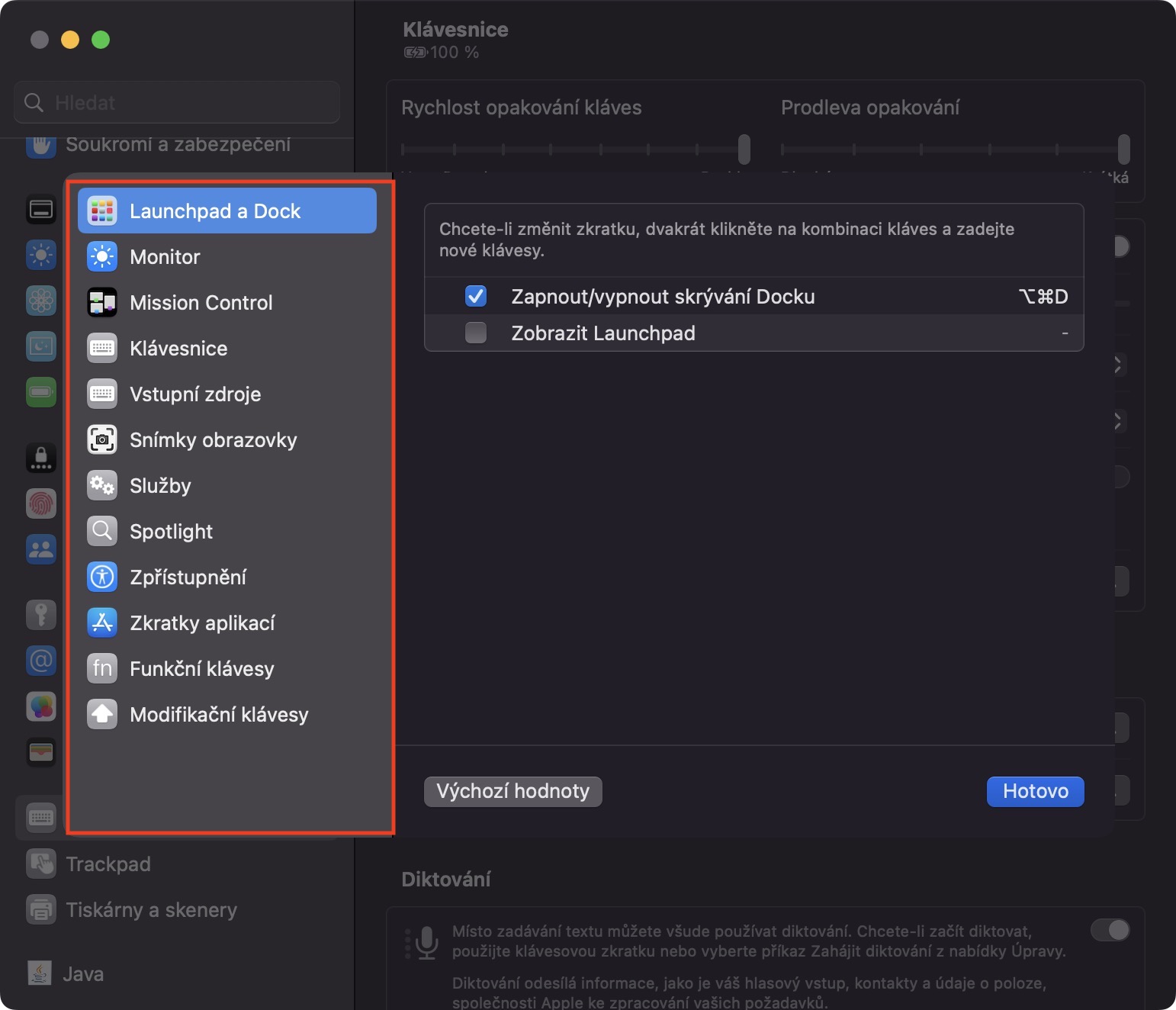This screenshot has height=1010, width=1176.
Task: Select Monitor shortcut category
Action: point(165,257)
